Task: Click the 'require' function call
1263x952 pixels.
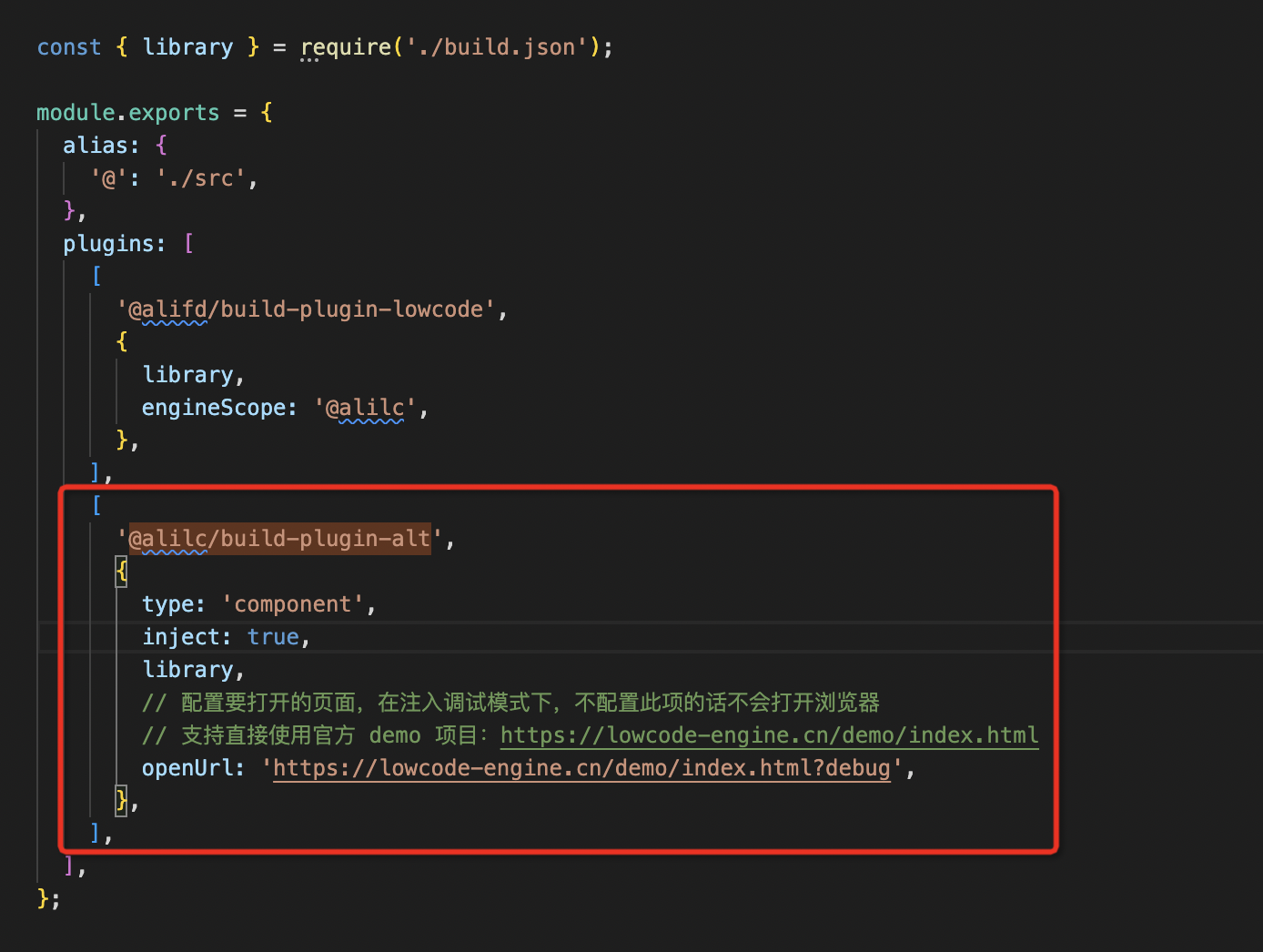Action: tap(346, 47)
